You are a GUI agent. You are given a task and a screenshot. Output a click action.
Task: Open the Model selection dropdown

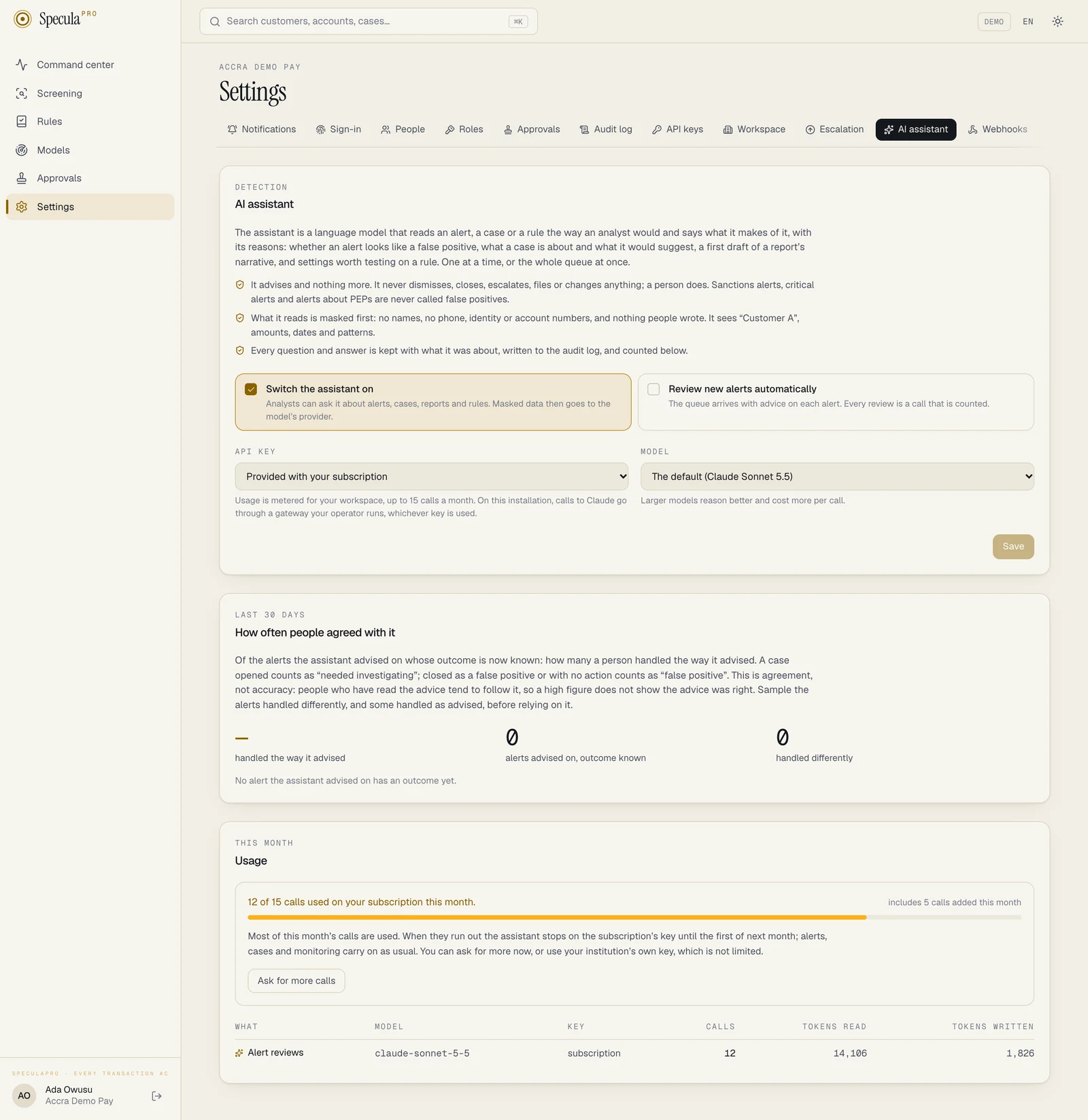pos(837,477)
